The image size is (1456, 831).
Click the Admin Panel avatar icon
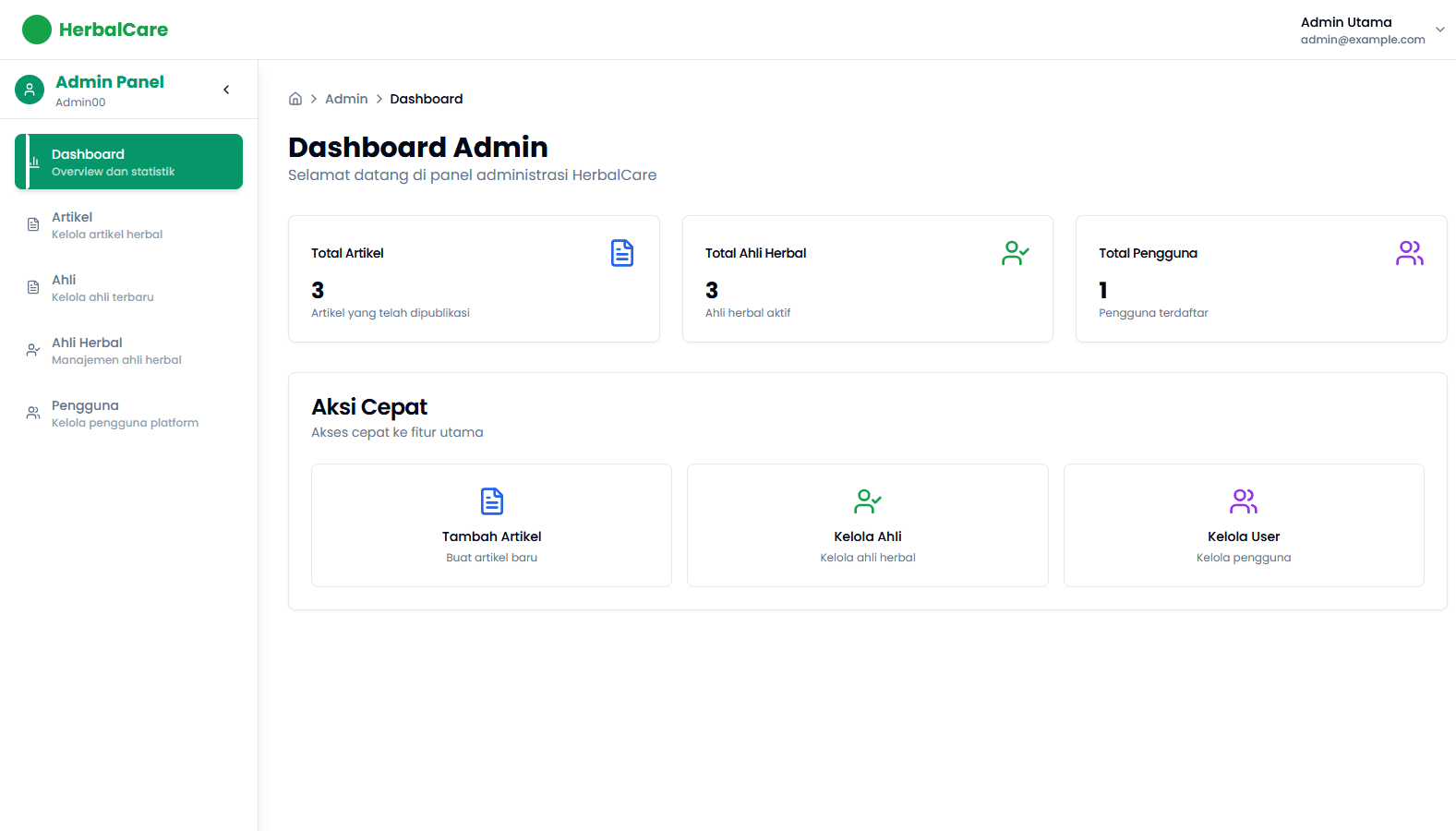(30, 90)
